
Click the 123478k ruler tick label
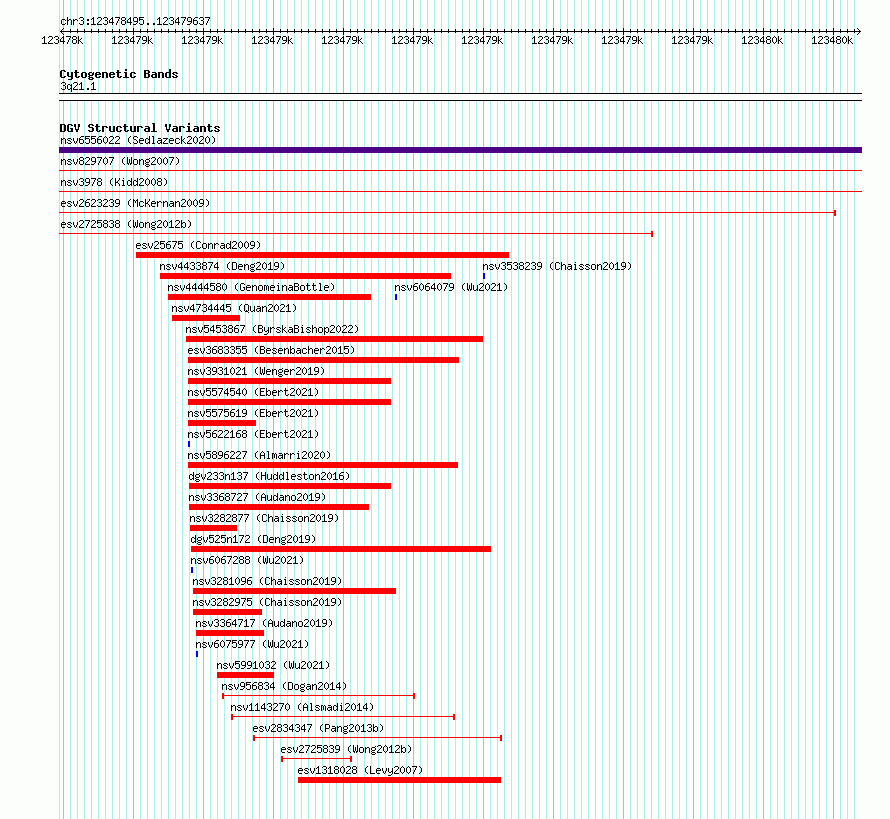click(x=62, y=40)
